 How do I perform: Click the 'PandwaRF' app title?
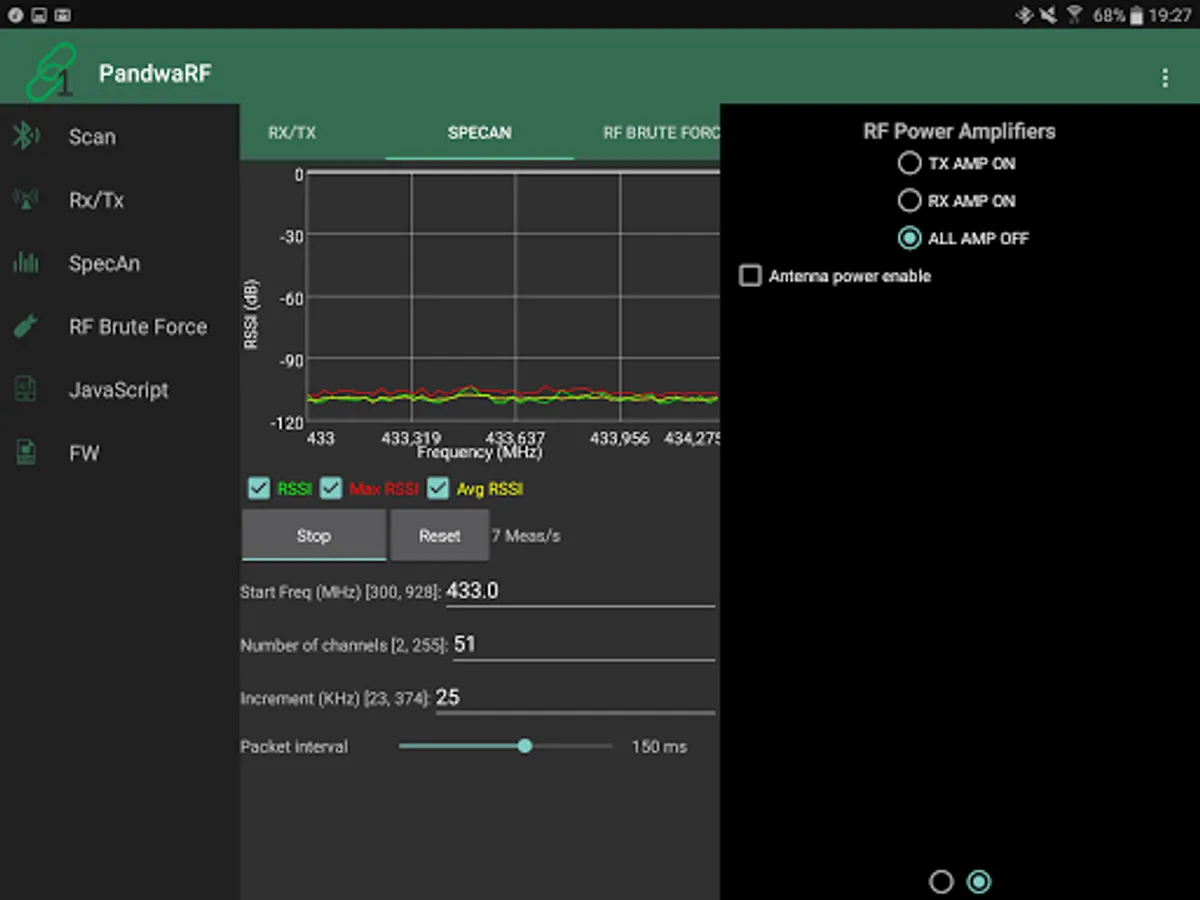155,73
